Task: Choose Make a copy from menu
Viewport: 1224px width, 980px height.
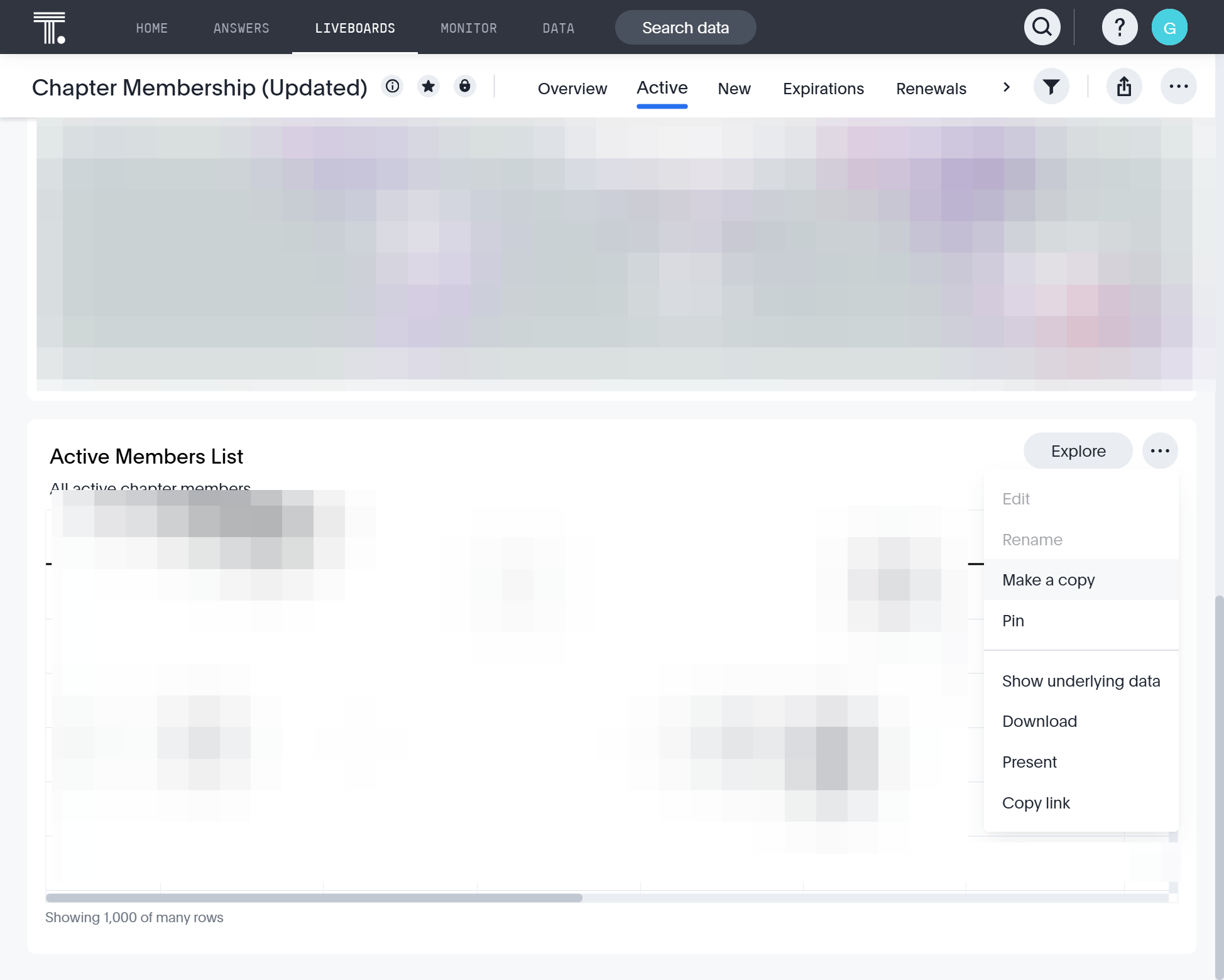Action: pyautogui.click(x=1081, y=580)
